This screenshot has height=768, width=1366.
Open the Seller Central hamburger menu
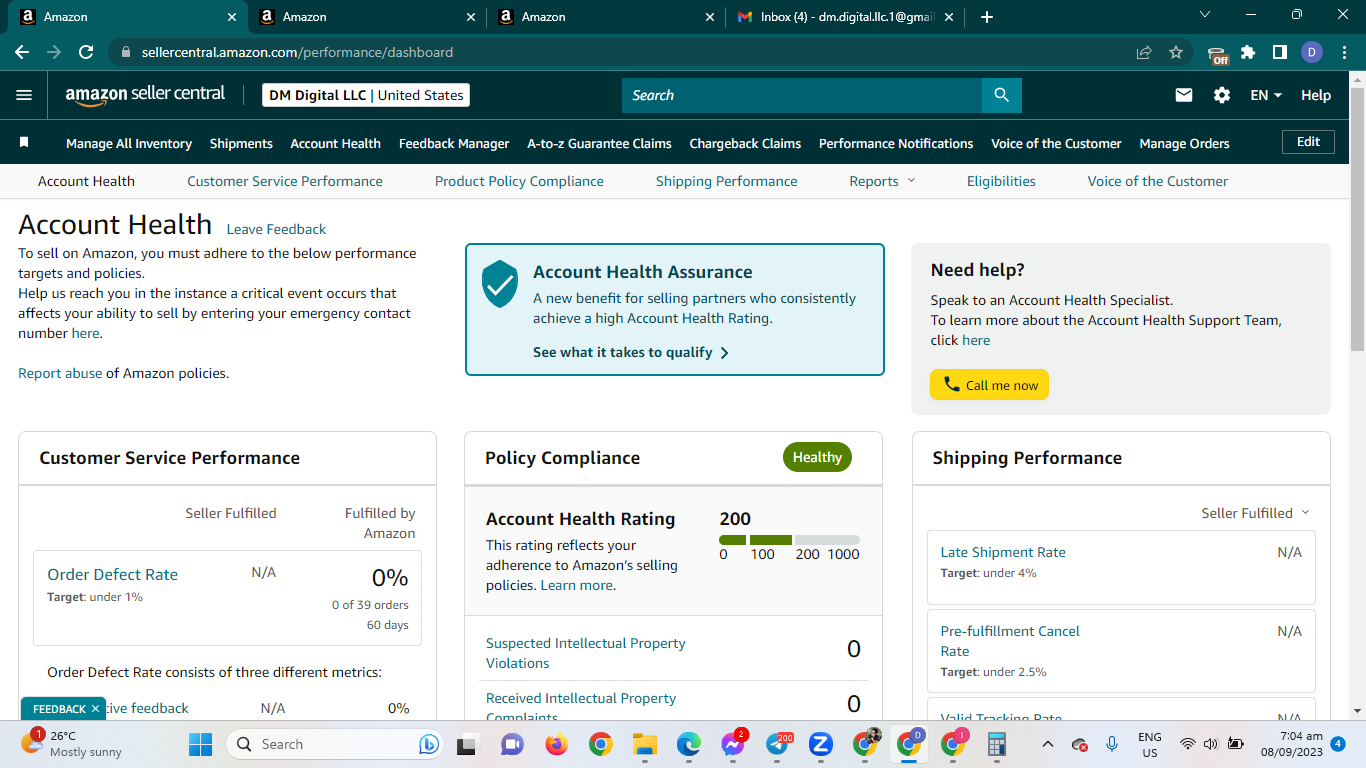coord(24,95)
